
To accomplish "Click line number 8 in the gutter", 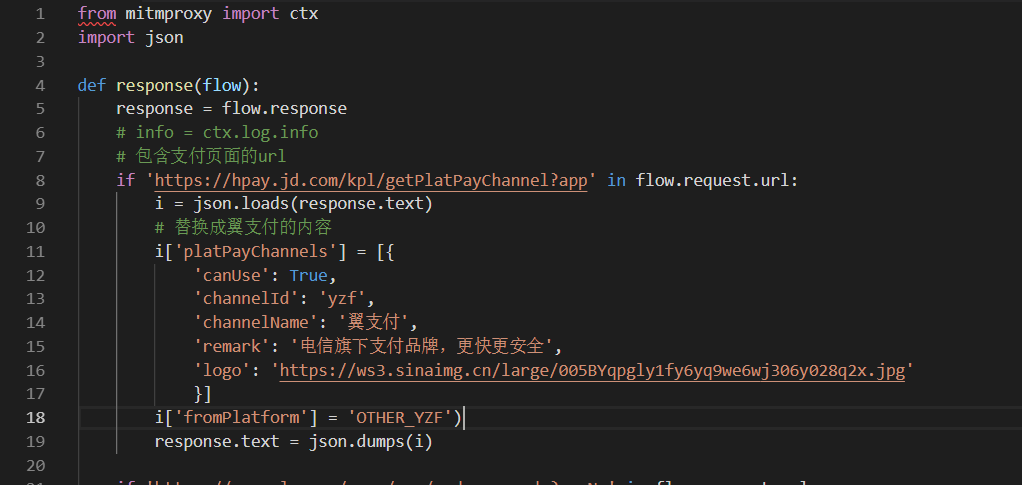I will click(x=40, y=180).
